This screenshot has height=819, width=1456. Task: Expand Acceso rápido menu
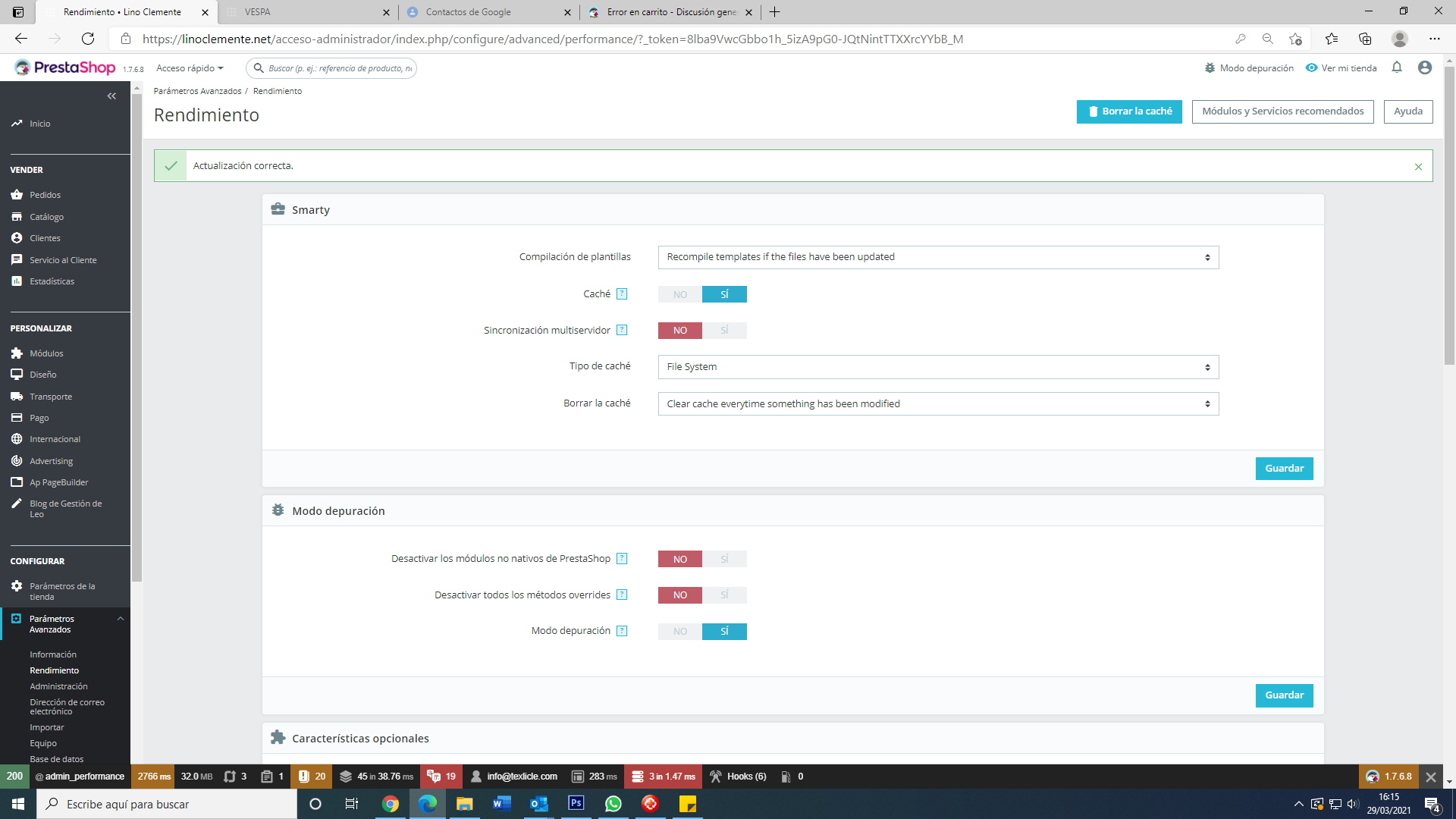tap(190, 68)
